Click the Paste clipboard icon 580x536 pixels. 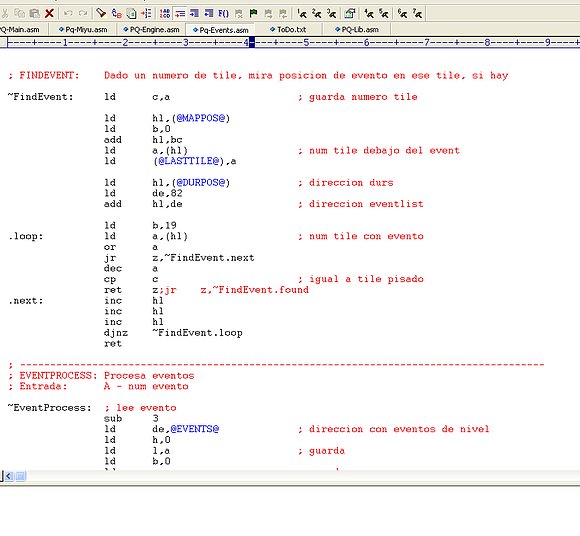point(34,14)
